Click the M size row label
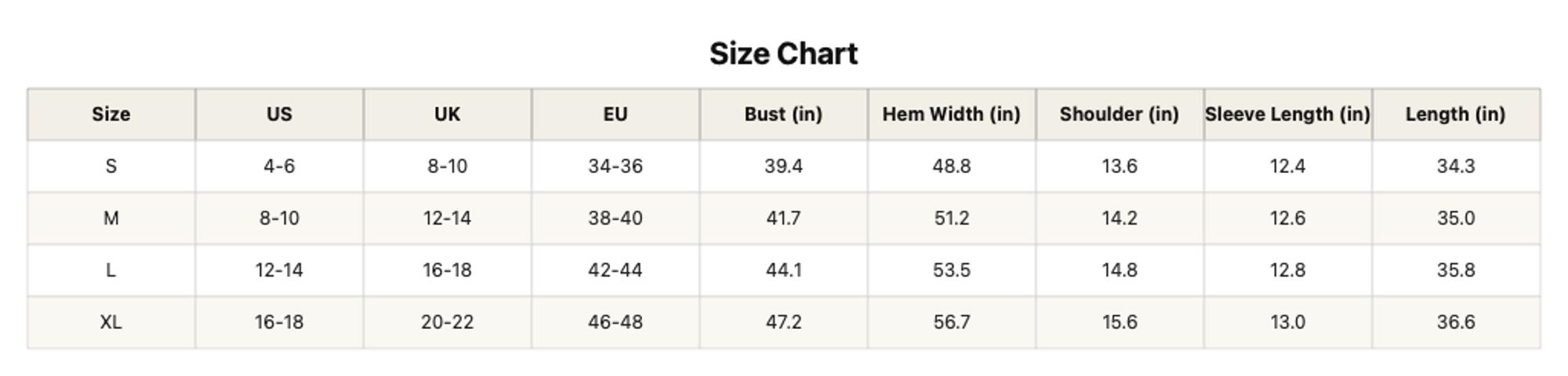The height and width of the screenshot is (376, 1568). (x=111, y=218)
